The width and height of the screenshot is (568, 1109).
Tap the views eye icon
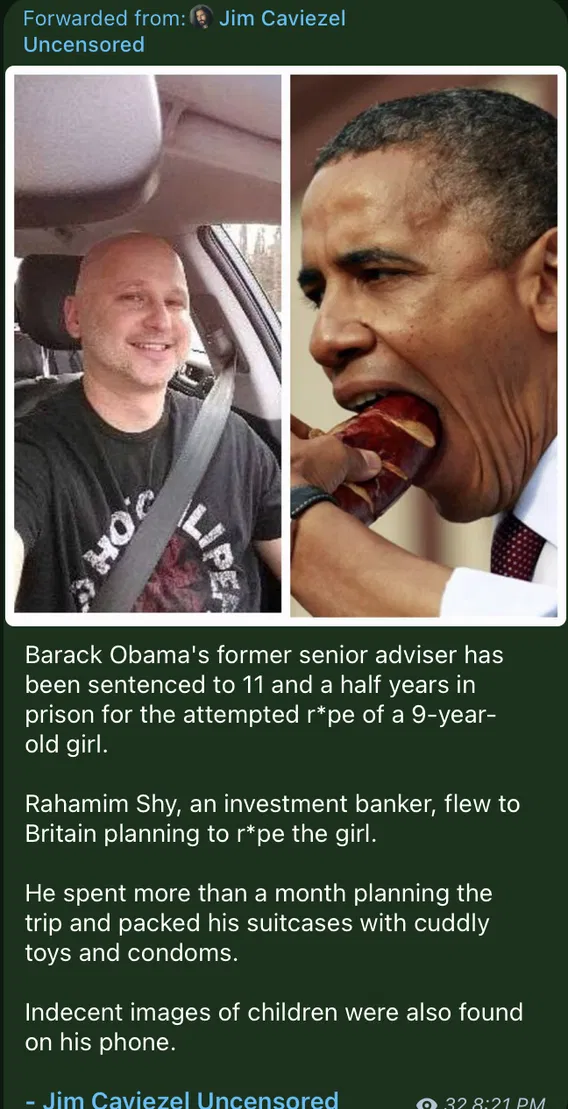(427, 1103)
